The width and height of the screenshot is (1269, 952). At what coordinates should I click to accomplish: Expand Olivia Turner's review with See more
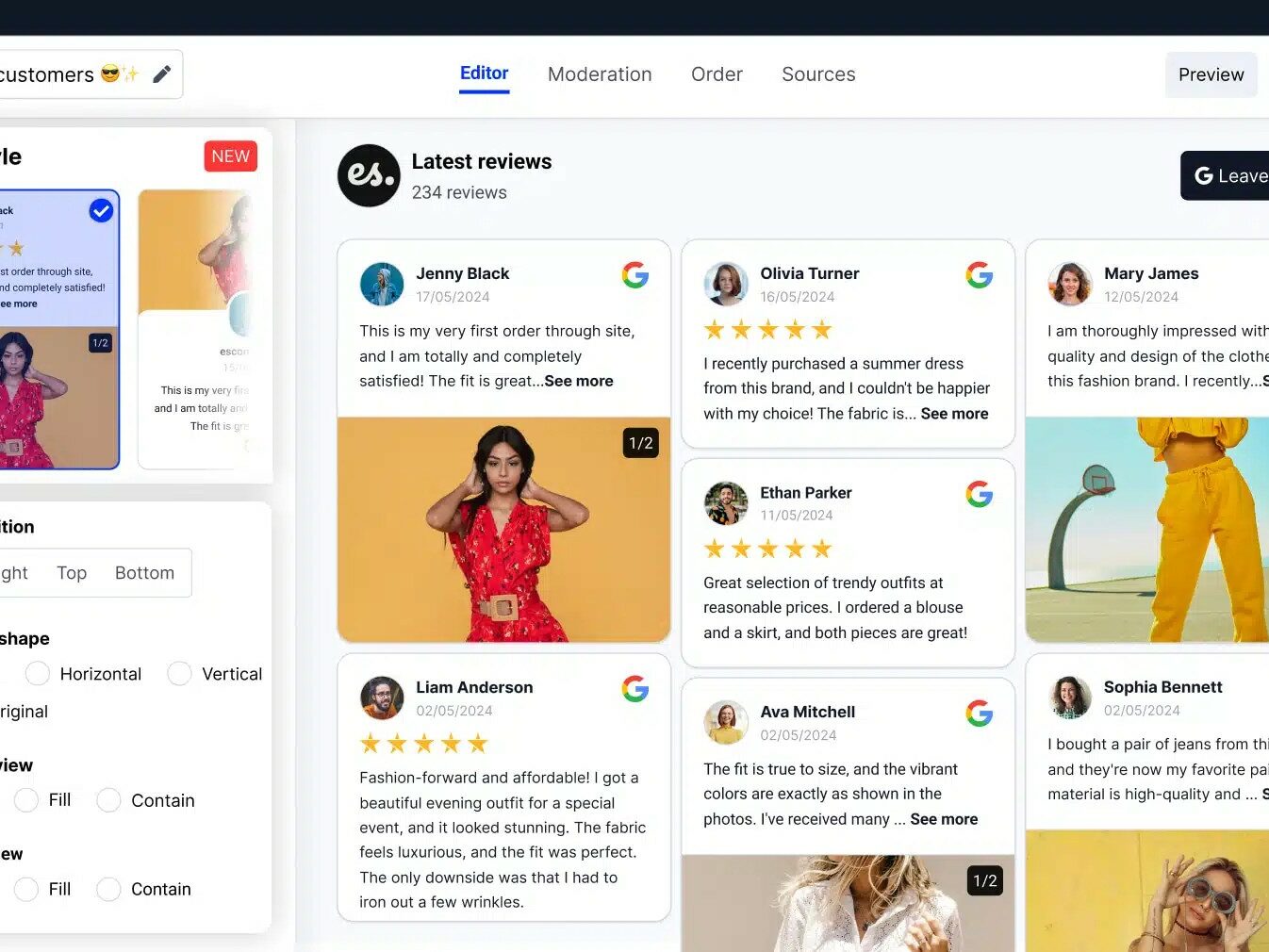954,413
